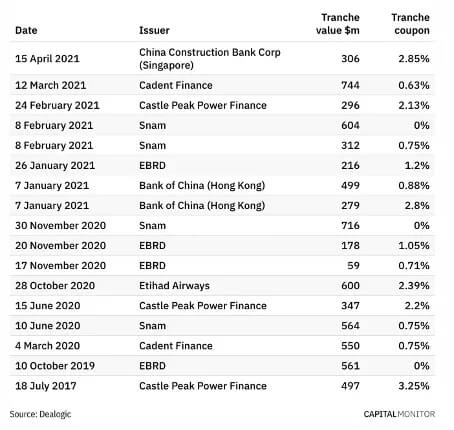Screen dimensions: 454x430
Task: Click the Date column header
Action: (26, 30)
